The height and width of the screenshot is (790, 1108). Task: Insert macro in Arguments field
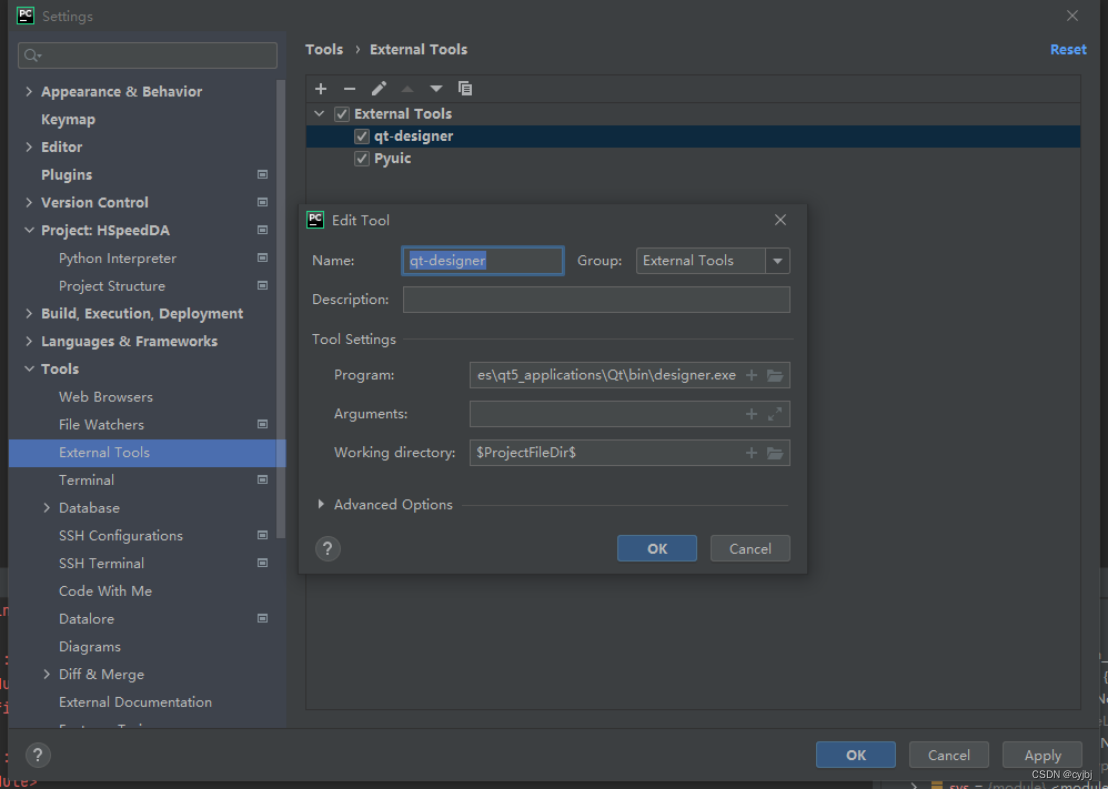(751, 414)
